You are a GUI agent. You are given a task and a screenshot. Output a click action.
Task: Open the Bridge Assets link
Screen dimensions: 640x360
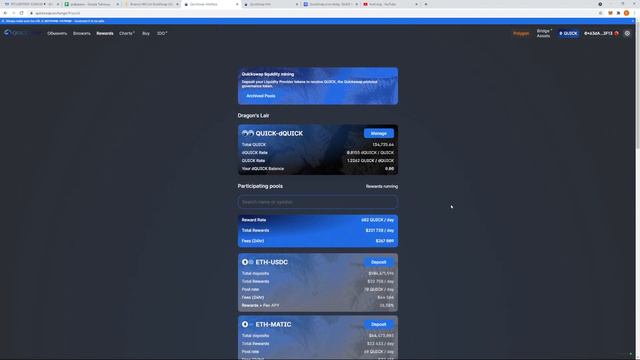pyautogui.click(x=544, y=33)
